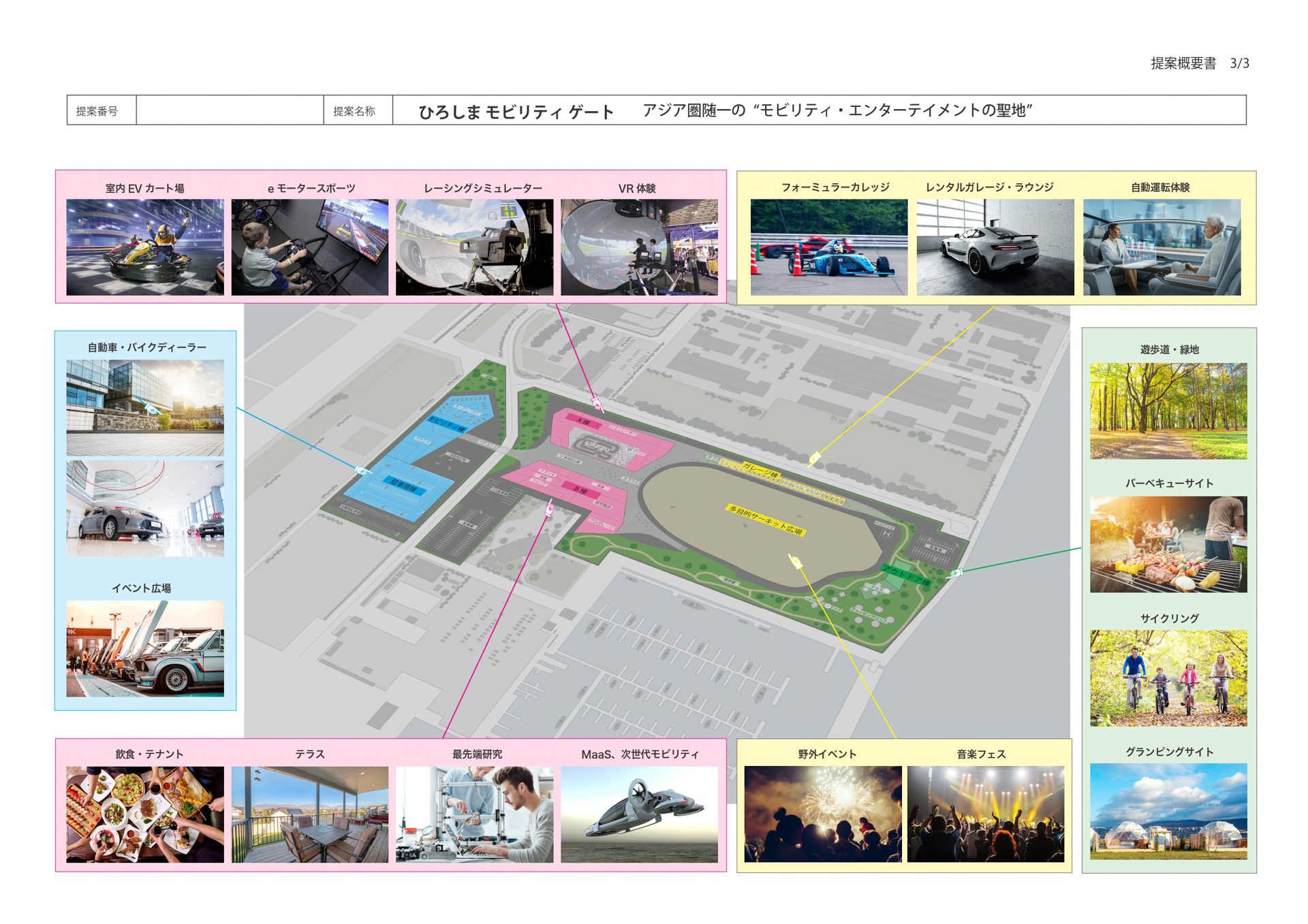Click the green hand pointer beside アウトドア棟
1308x924 pixels.
pyautogui.click(x=956, y=573)
